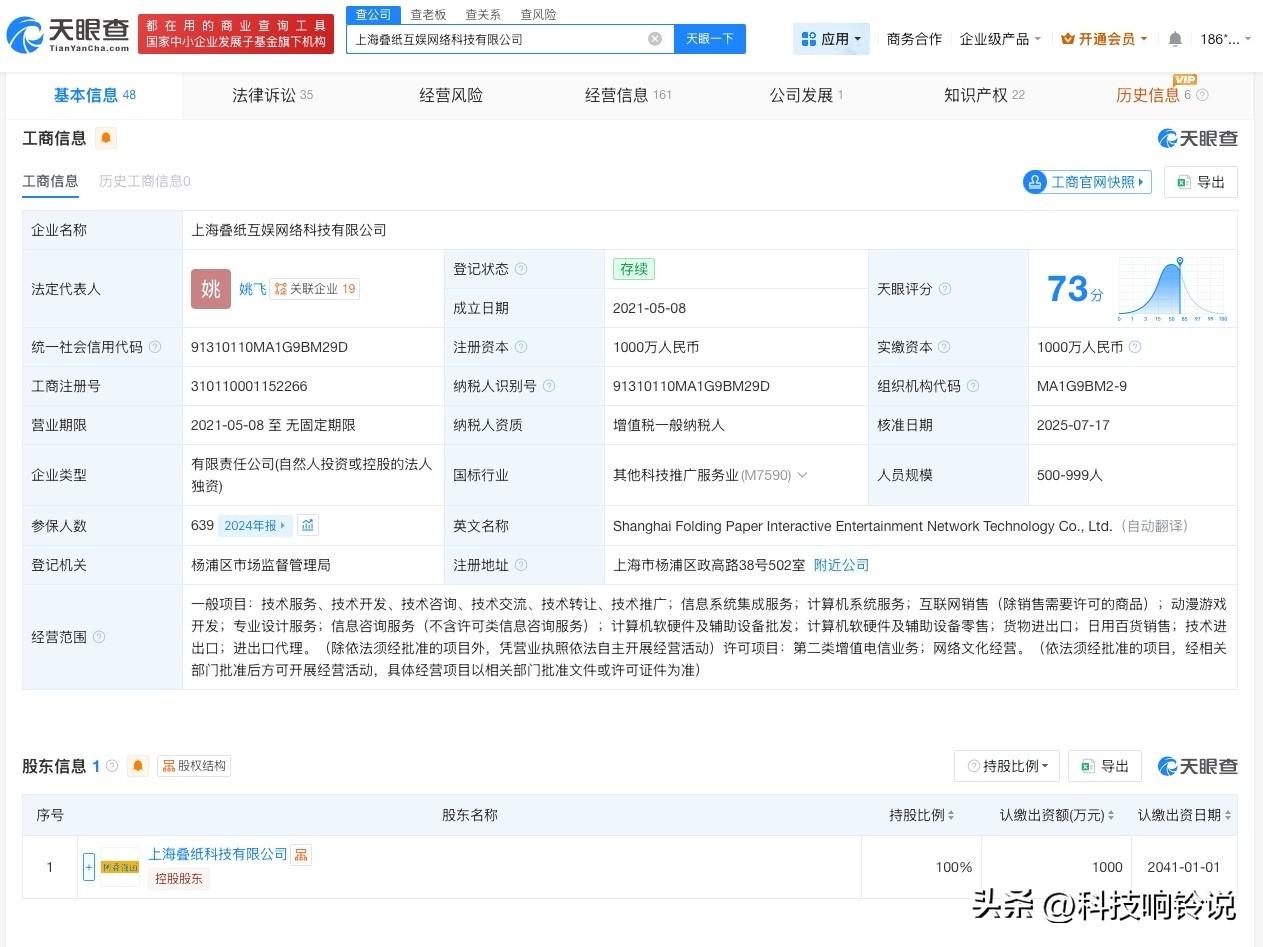Click credit code 91310110MA1G9BM29D under 统一社会信用代码
1263x947 pixels.
[269, 347]
